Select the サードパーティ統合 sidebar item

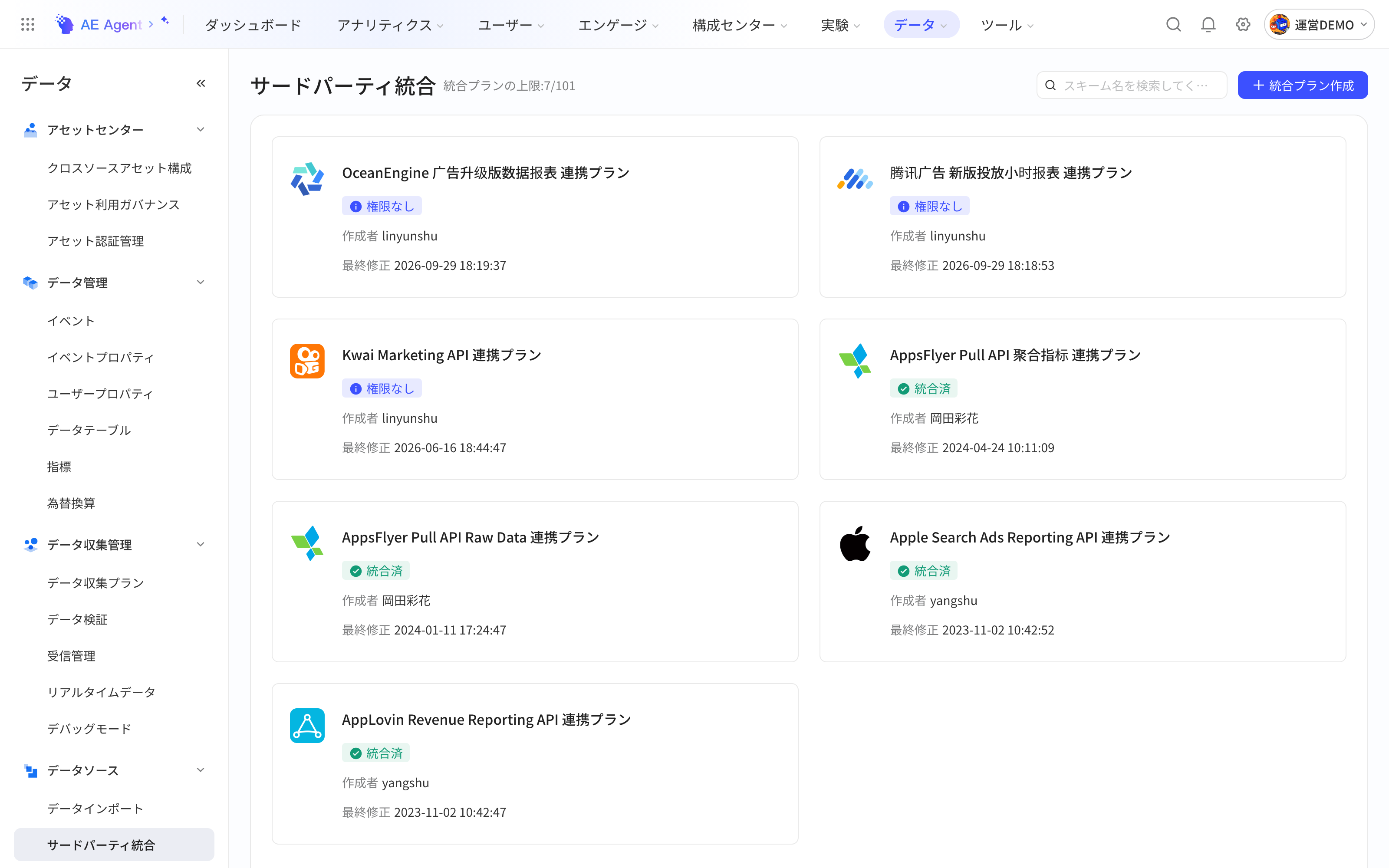pyautogui.click(x=114, y=845)
